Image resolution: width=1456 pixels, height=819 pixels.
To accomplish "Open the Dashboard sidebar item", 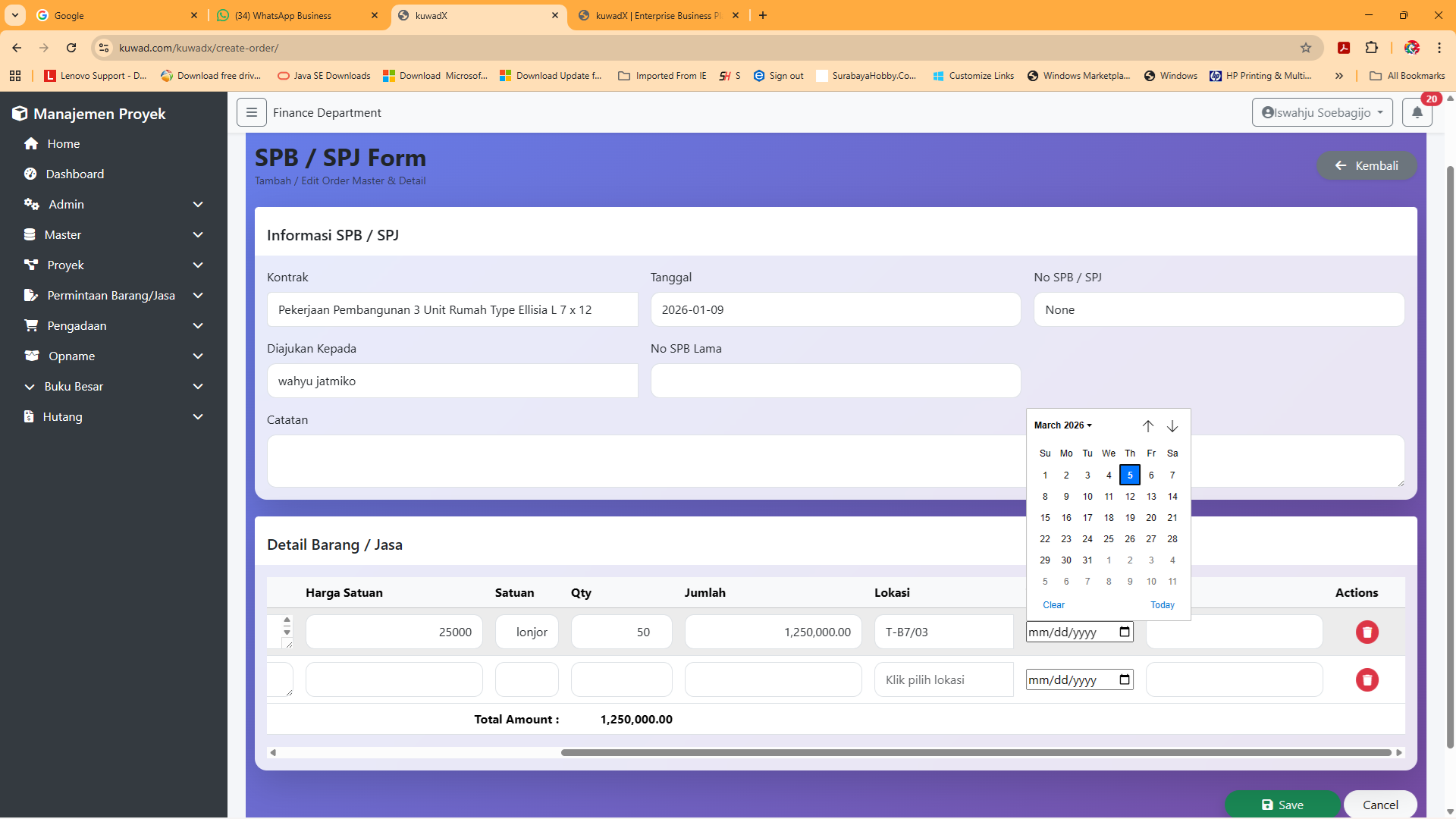I will point(114,174).
